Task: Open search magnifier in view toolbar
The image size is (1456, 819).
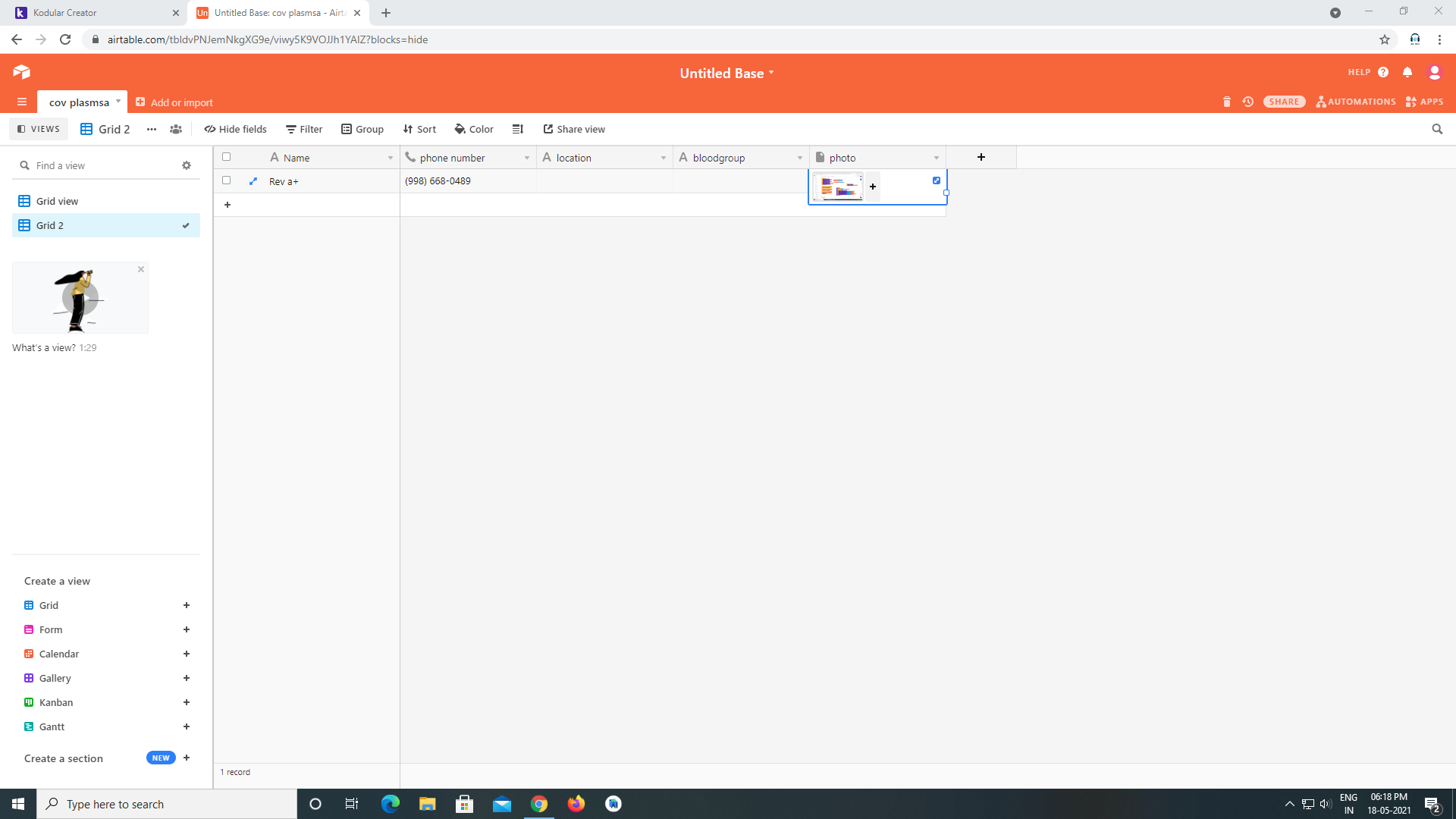Action: [1437, 129]
